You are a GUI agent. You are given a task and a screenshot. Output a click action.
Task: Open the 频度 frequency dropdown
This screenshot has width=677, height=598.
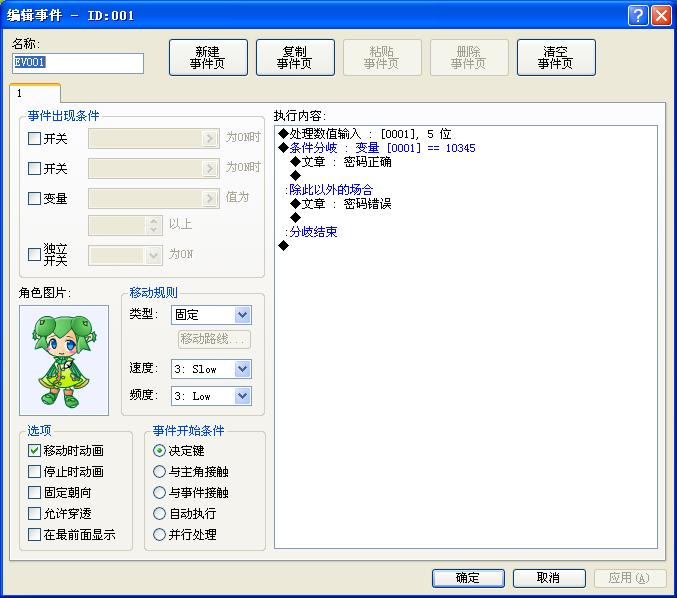(x=211, y=396)
